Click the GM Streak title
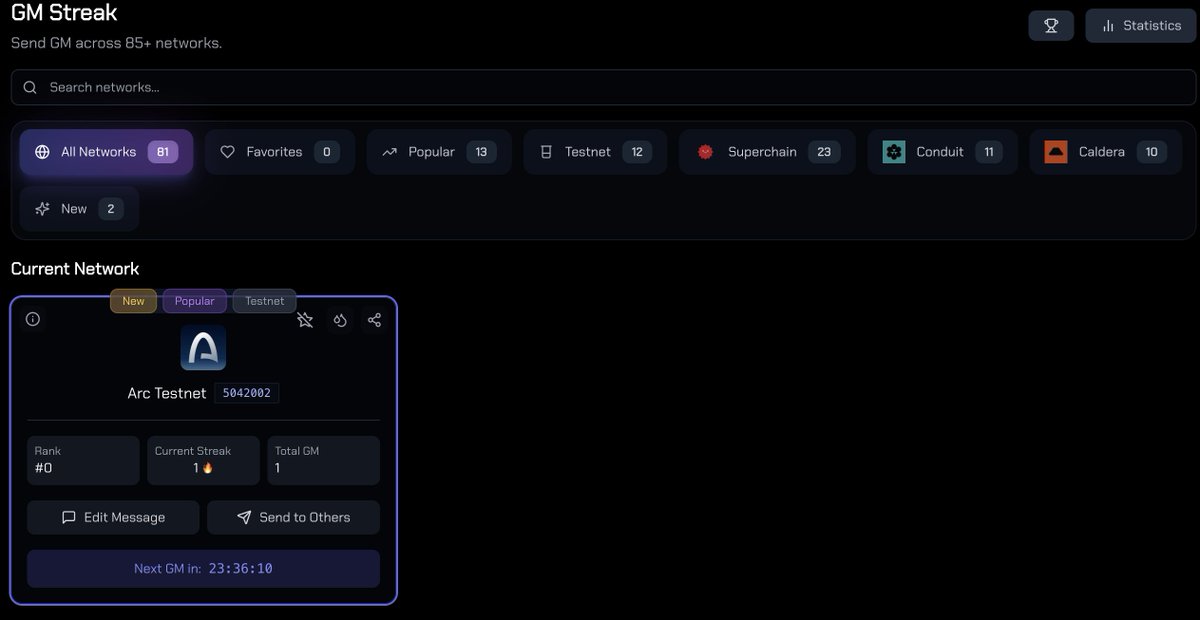 pos(64,13)
